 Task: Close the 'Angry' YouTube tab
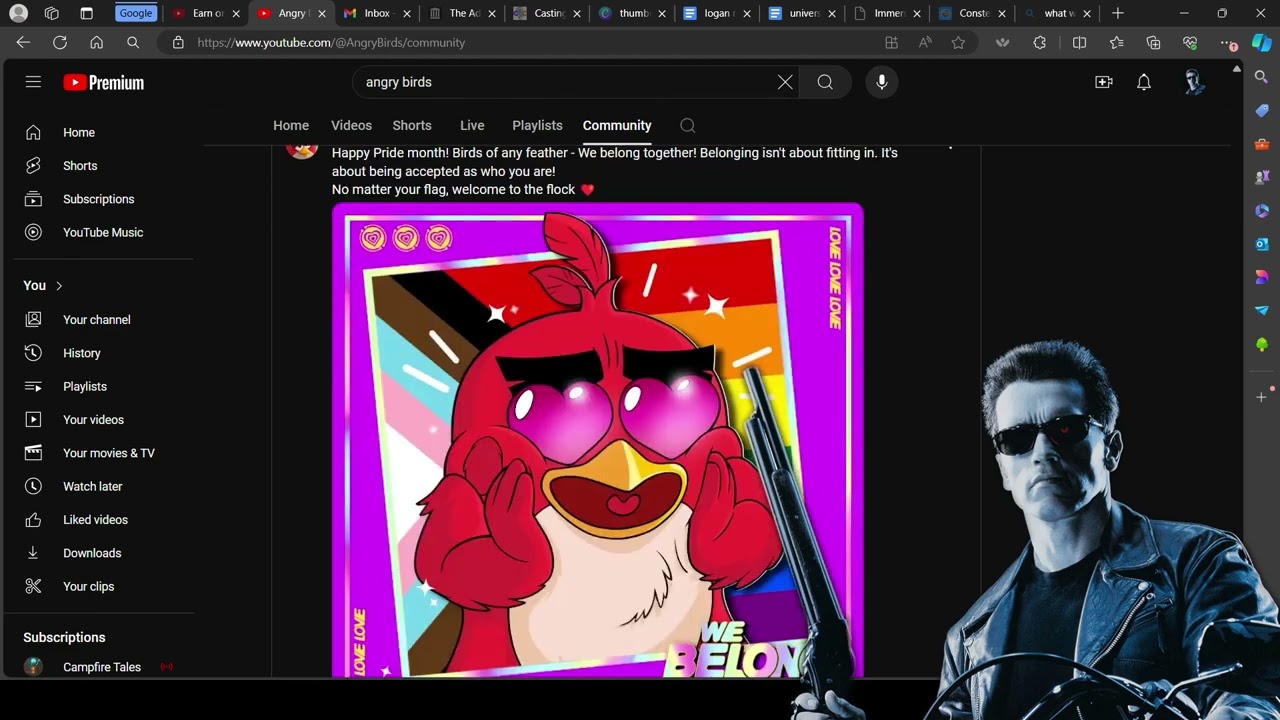(x=322, y=14)
